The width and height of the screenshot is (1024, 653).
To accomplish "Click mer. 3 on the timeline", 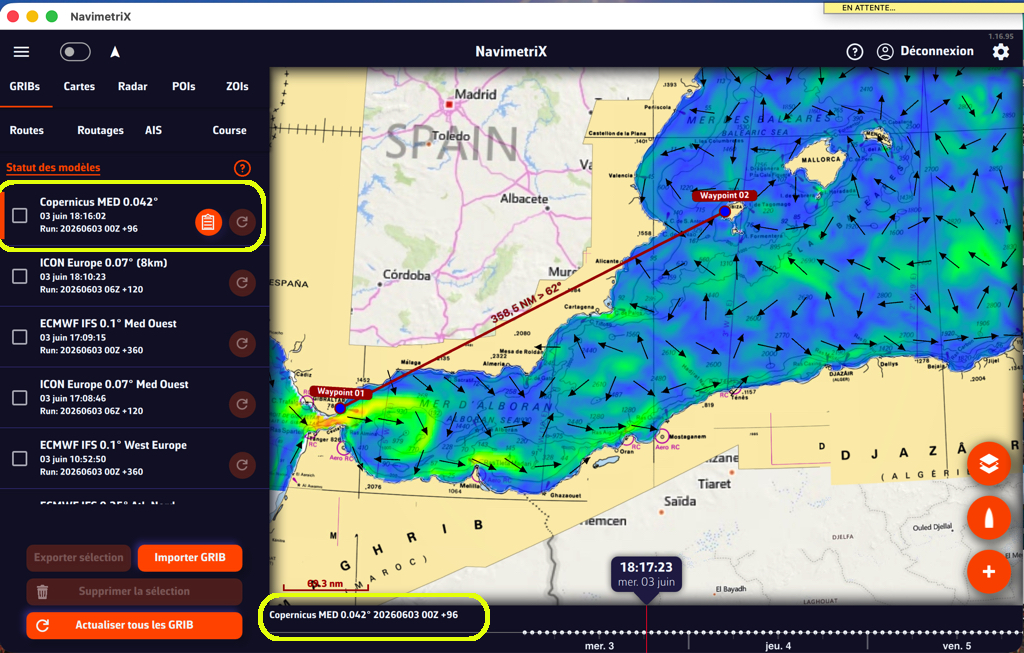I will pyautogui.click(x=600, y=646).
